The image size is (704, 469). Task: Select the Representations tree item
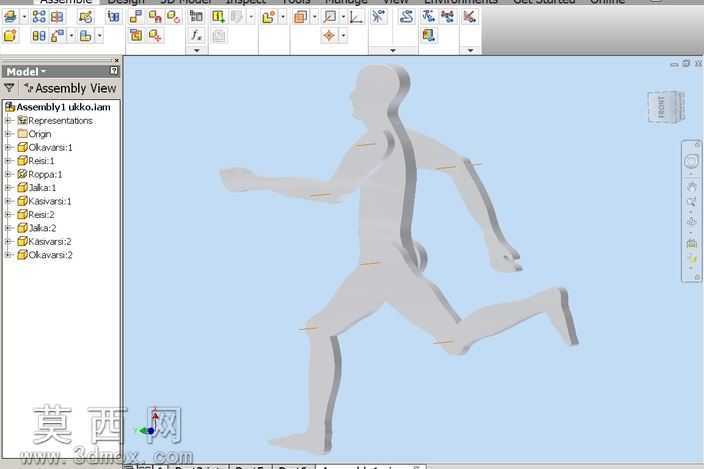55,120
